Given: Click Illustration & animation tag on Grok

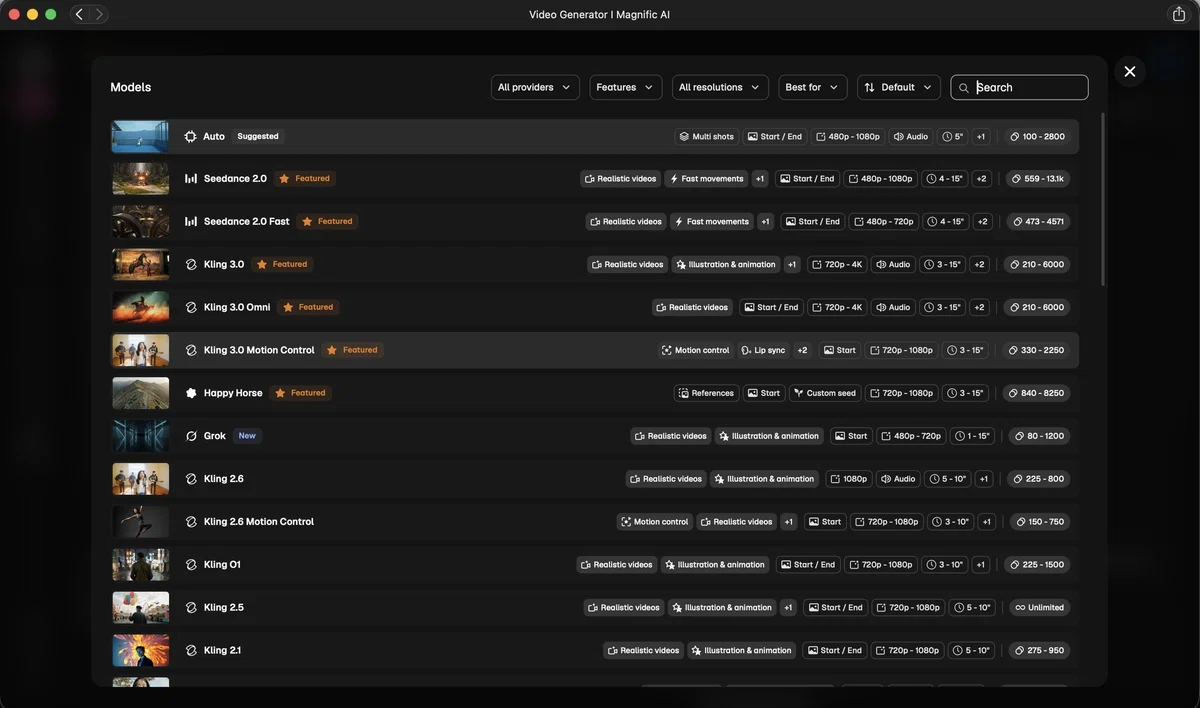Looking at the screenshot, I should click(x=768, y=436).
